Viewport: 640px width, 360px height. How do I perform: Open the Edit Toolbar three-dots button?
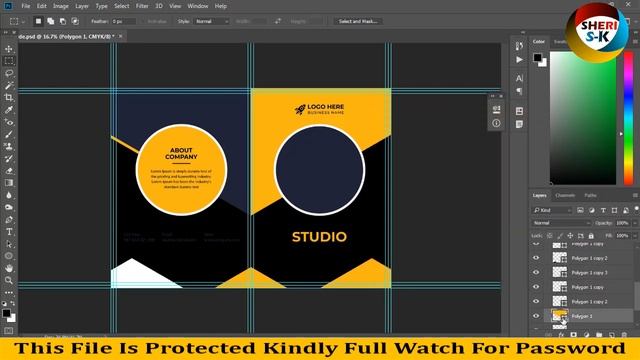click(9, 293)
